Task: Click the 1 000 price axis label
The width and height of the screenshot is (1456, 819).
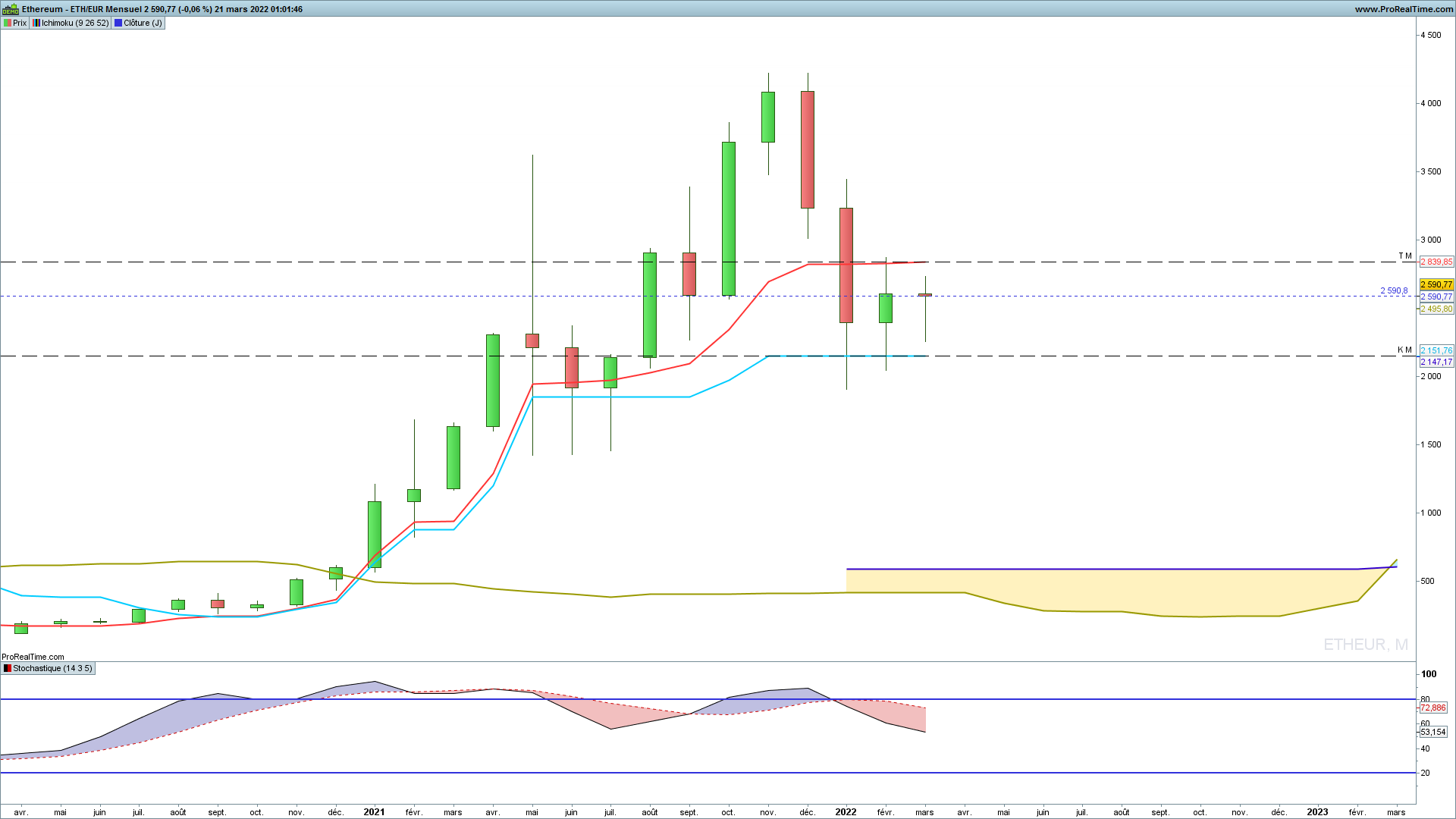Action: click(1431, 513)
